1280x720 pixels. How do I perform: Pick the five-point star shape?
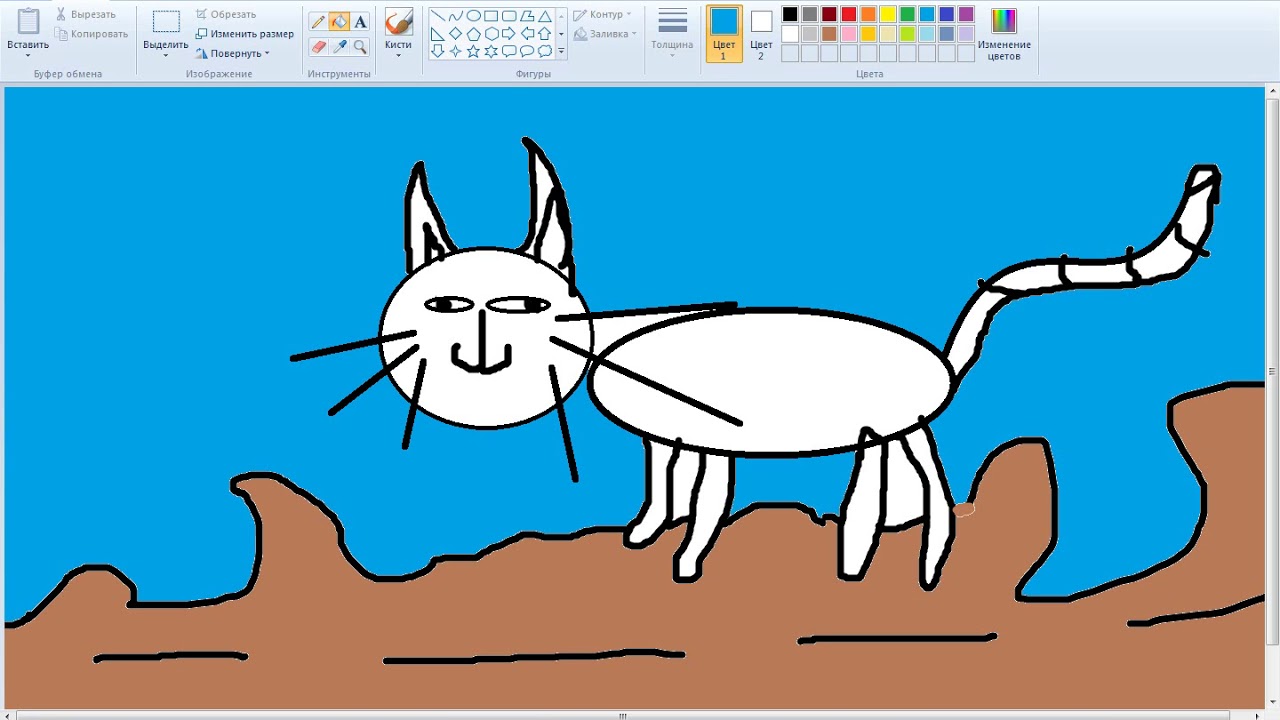[474, 51]
